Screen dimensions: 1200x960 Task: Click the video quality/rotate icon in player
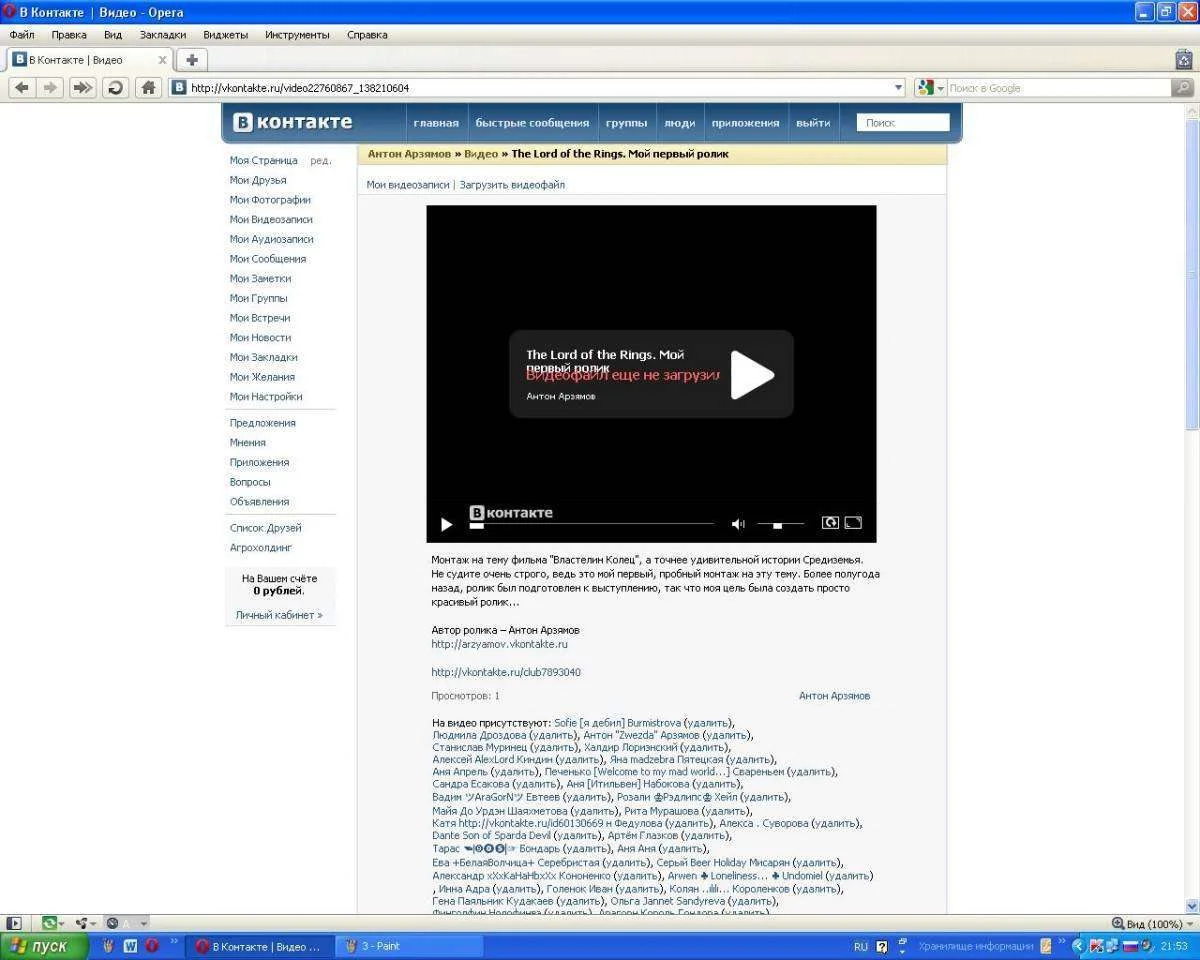click(x=830, y=522)
